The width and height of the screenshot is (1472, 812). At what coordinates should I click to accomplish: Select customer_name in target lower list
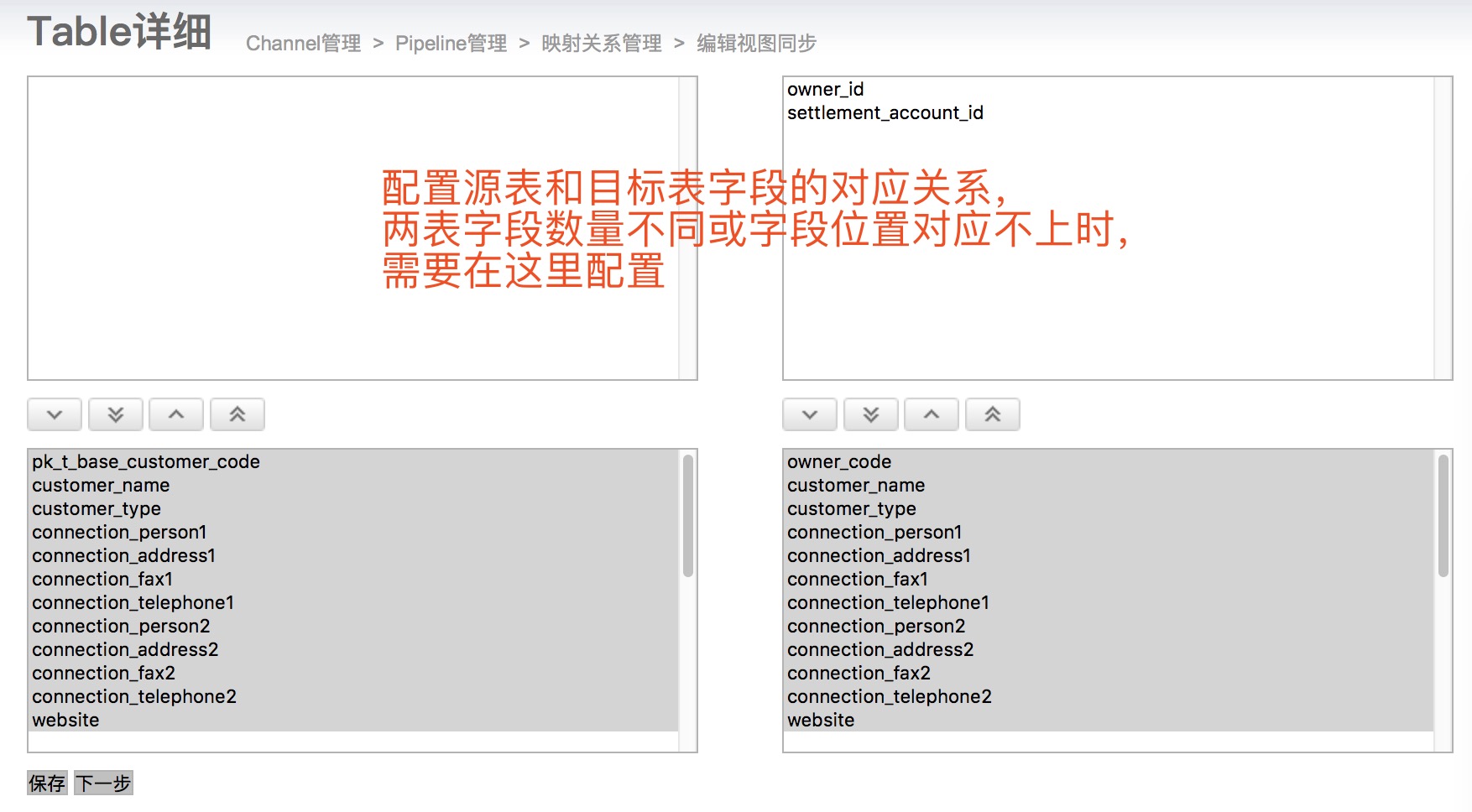click(x=1109, y=485)
